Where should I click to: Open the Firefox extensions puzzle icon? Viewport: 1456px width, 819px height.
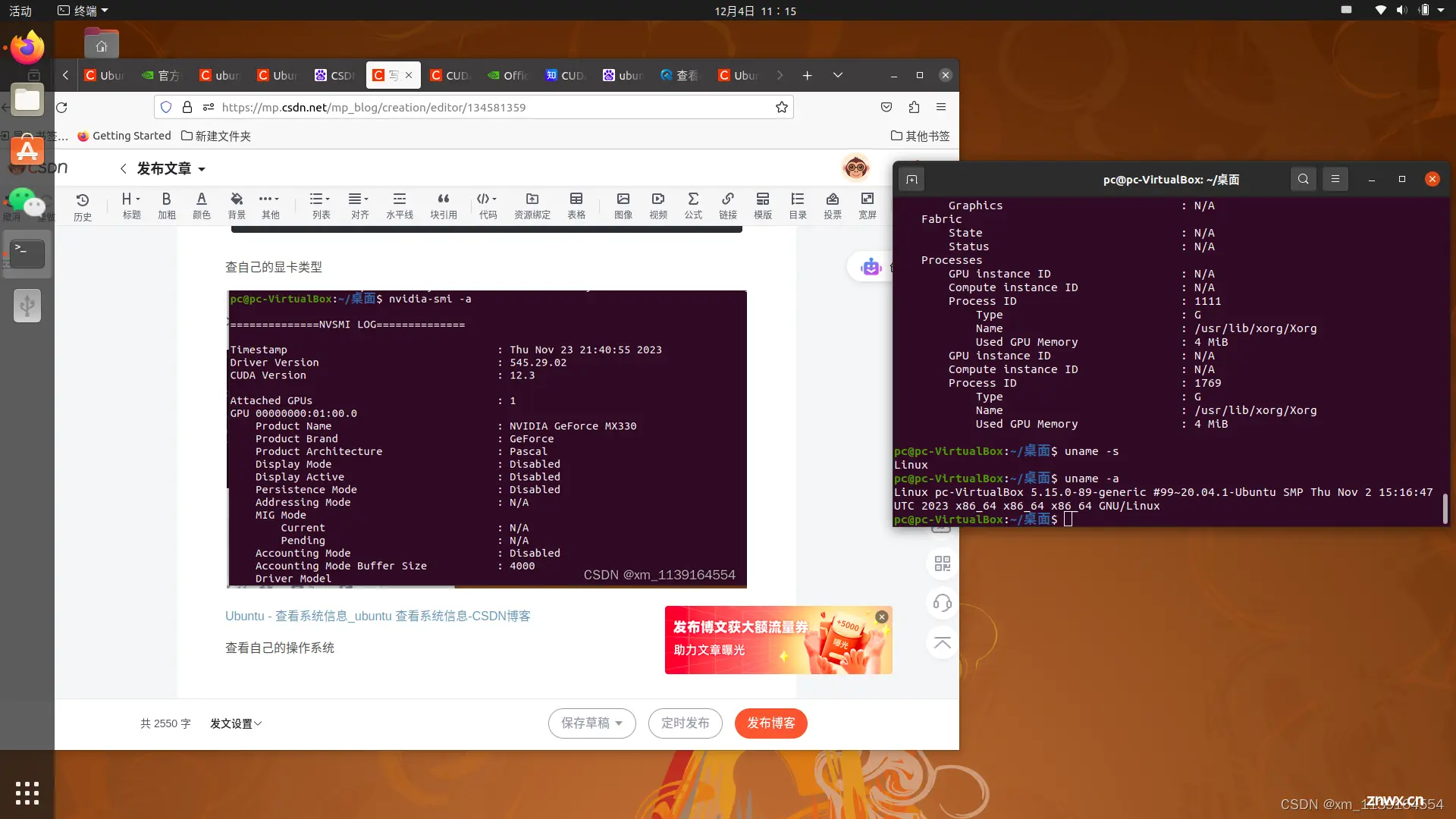pyautogui.click(x=914, y=107)
